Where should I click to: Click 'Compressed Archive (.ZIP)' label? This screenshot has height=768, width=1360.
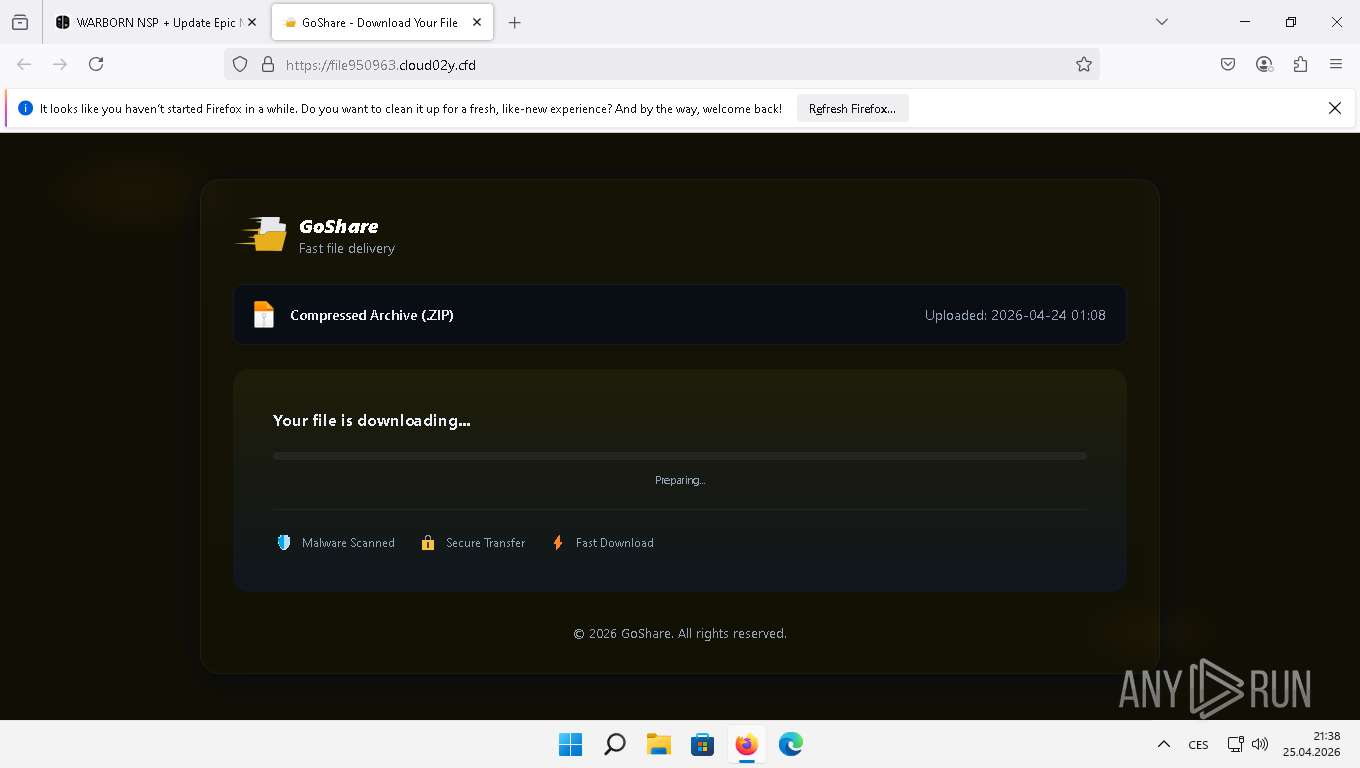(x=372, y=315)
